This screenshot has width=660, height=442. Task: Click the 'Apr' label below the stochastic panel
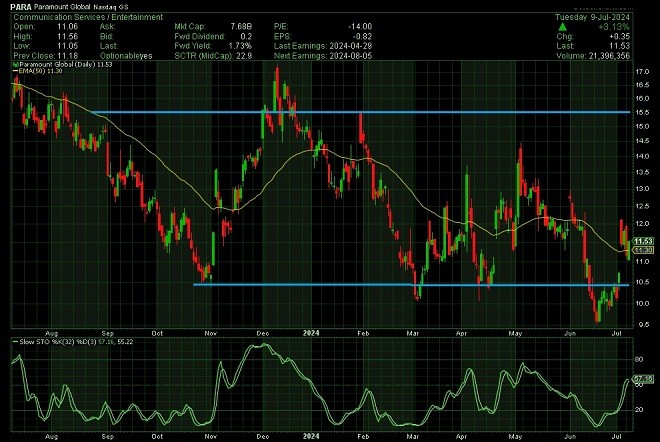(462, 437)
